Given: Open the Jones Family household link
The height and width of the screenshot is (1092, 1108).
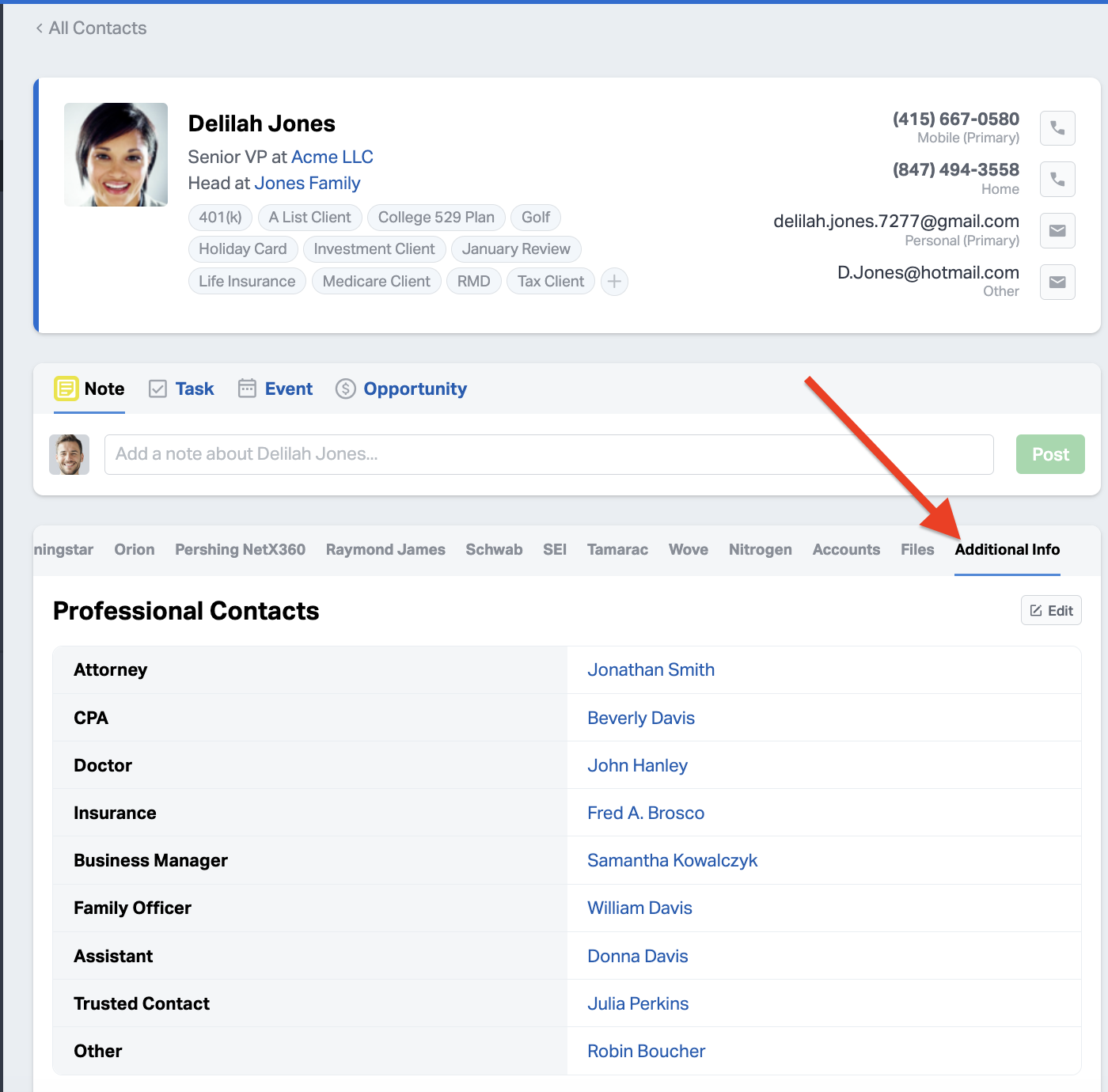Looking at the screenshot, I should click(307, 184).
